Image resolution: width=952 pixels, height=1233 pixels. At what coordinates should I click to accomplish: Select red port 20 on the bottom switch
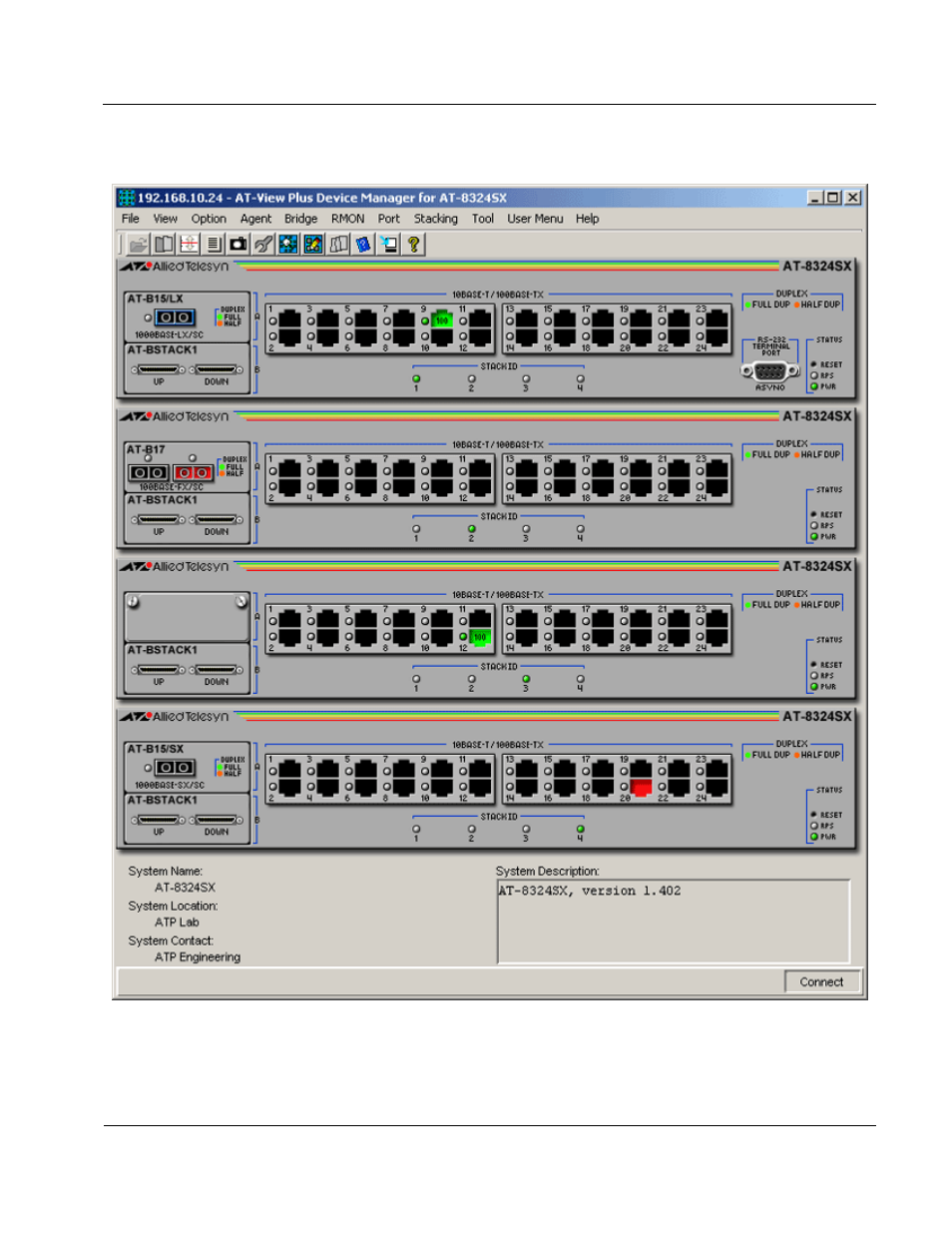point(641,788)
